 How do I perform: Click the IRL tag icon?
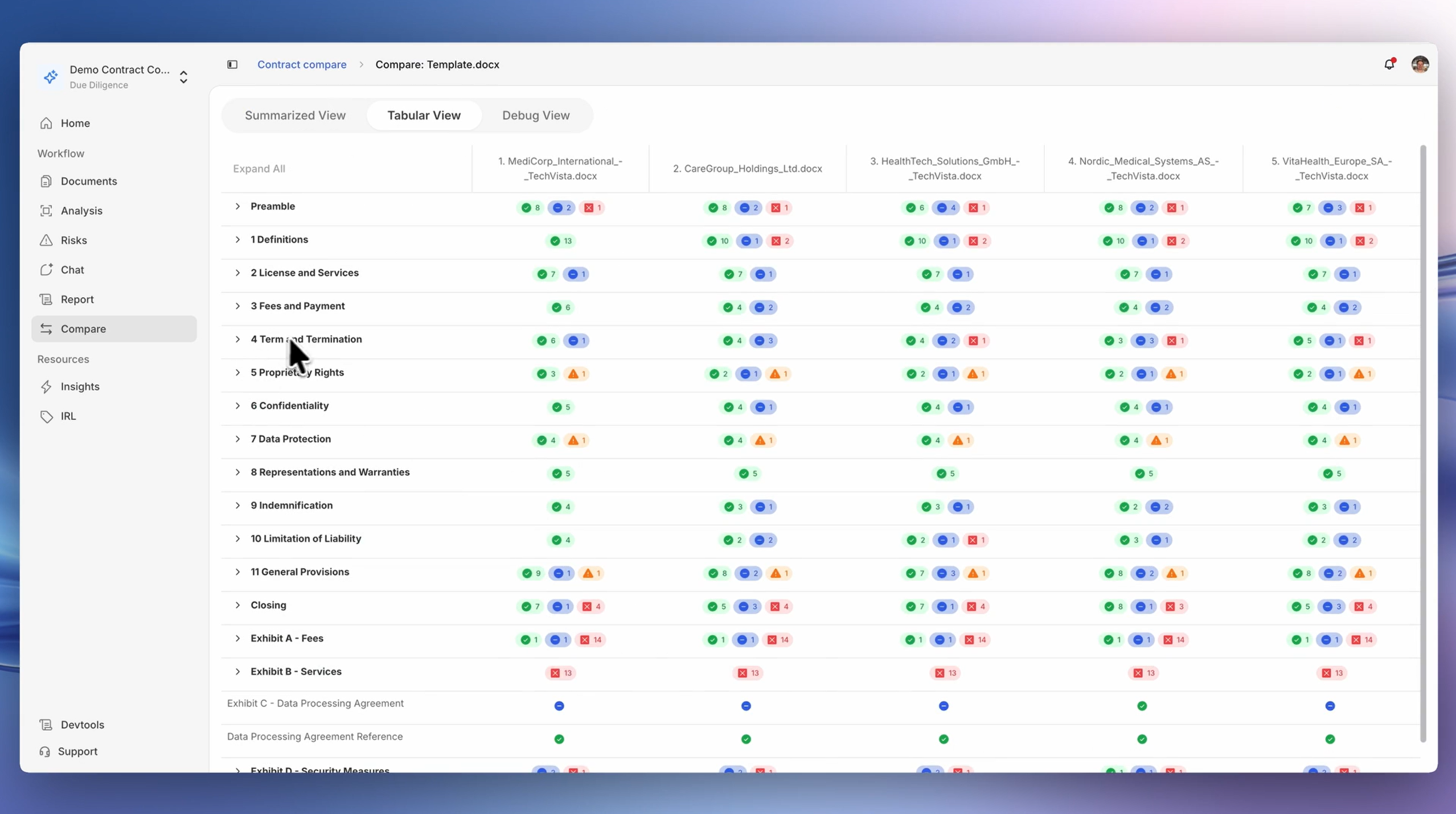46,416
